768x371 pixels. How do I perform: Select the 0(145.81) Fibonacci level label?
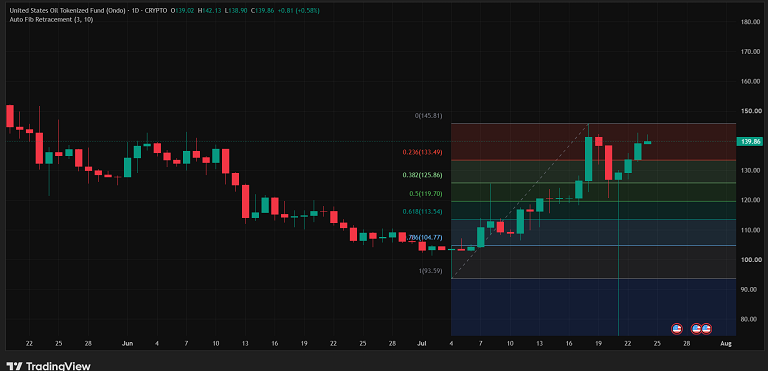pyautogui.click(x=429, y=116)
